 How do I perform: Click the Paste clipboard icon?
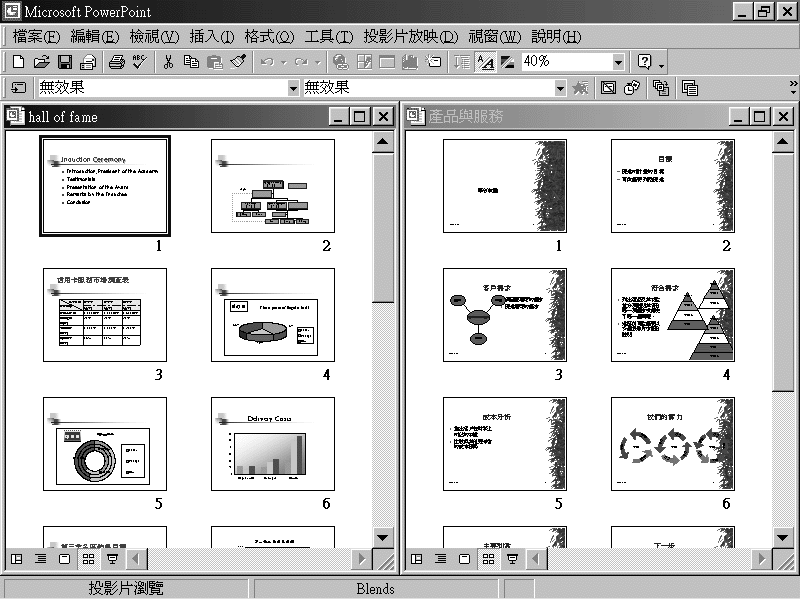tap(215, 62)
